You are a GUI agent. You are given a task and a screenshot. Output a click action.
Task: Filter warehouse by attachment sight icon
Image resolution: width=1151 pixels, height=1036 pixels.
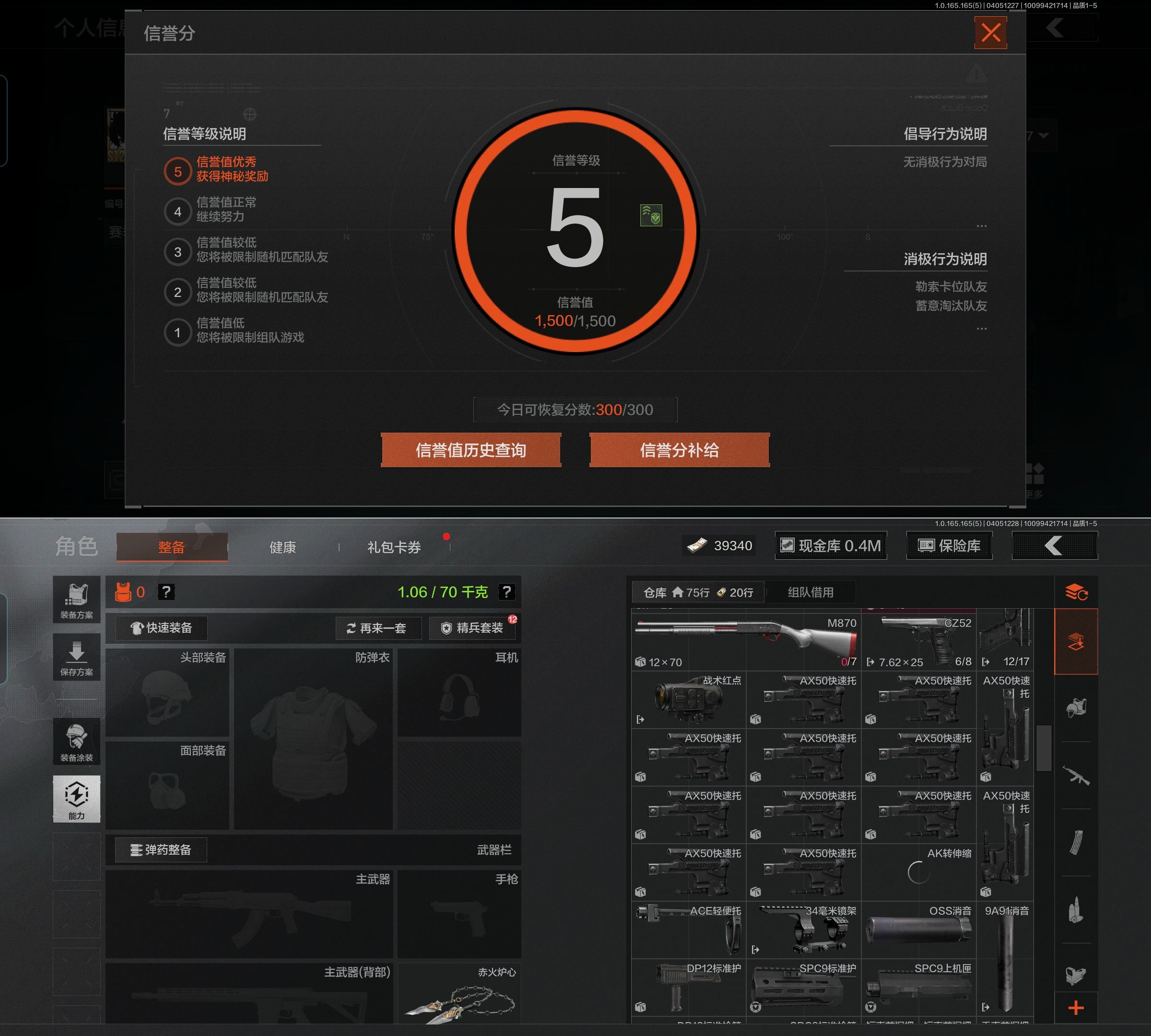tap(1076, 976)
